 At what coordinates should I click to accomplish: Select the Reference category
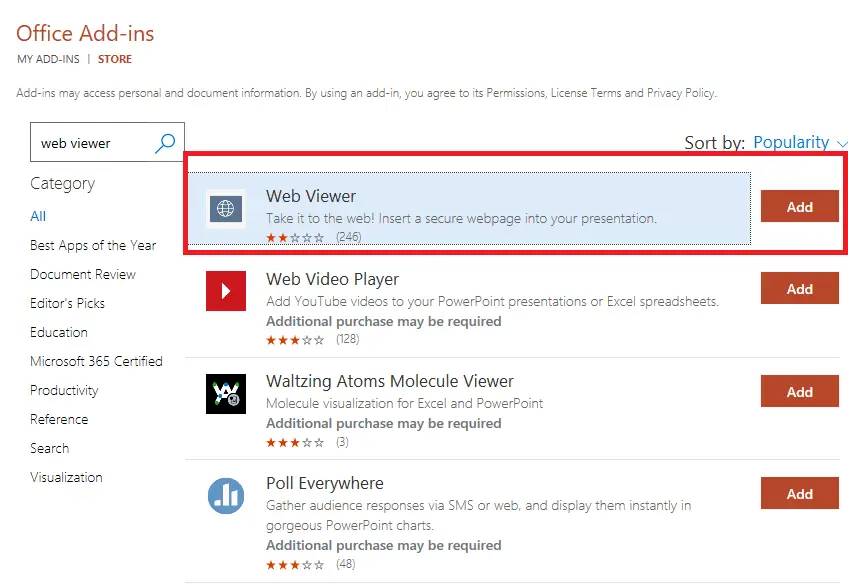pos(59,419)
